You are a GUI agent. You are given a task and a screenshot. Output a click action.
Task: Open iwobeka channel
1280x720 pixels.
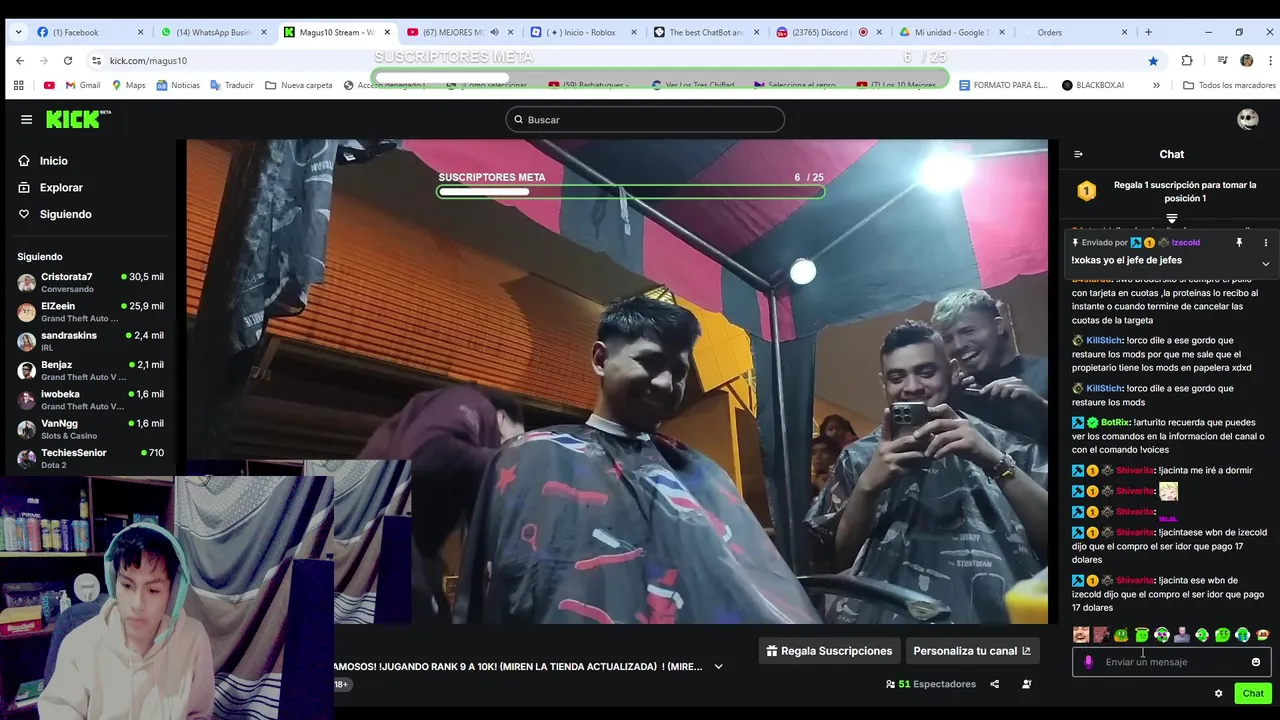(90, 400)
